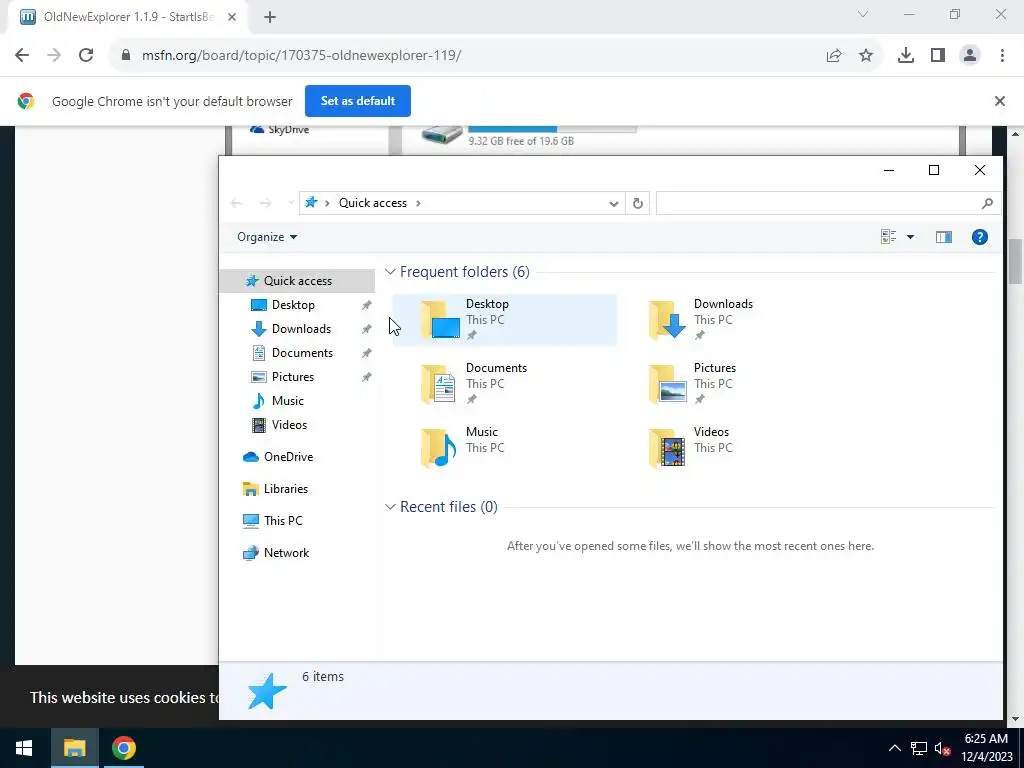Select the Downloads folder tile
Viewport: 1024px width, 768px height.
tap(731, 319)
